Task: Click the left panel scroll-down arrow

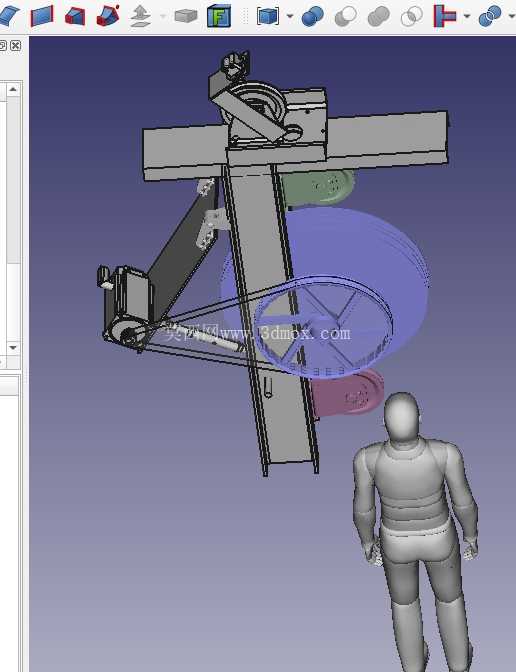Action: [13, 348]
